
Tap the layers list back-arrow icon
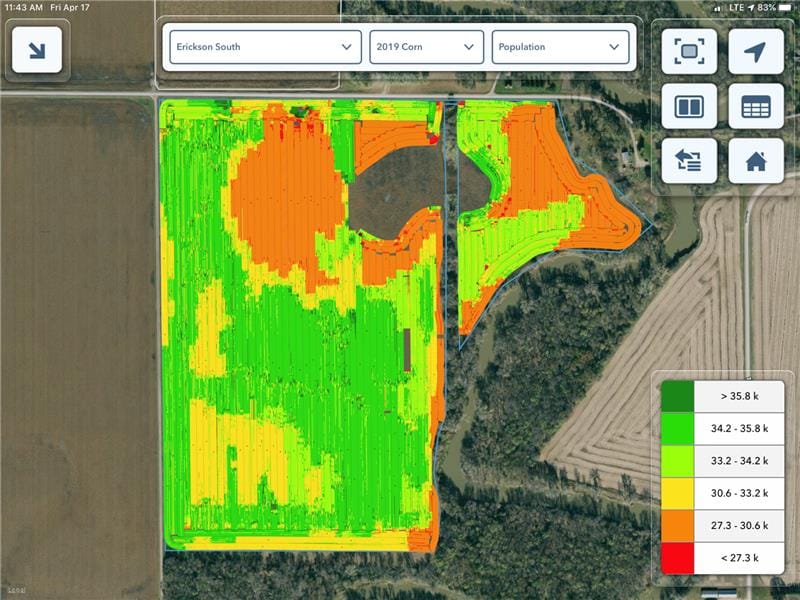tap(689, 161)
